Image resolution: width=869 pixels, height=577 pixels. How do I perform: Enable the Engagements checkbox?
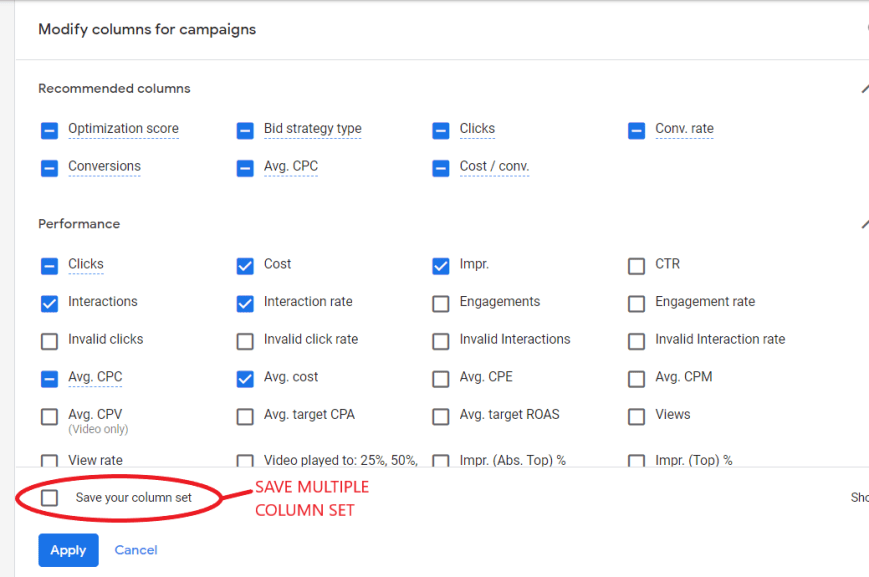point(441,304)
